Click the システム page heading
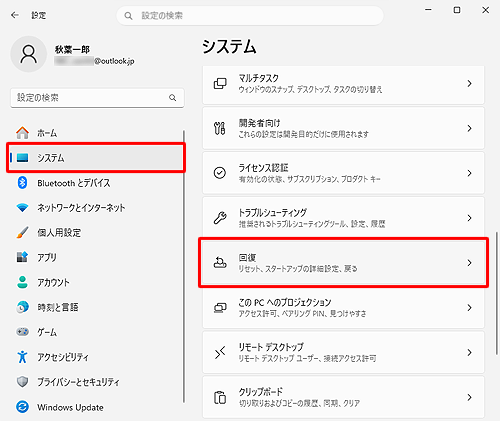 click(229, 46)
